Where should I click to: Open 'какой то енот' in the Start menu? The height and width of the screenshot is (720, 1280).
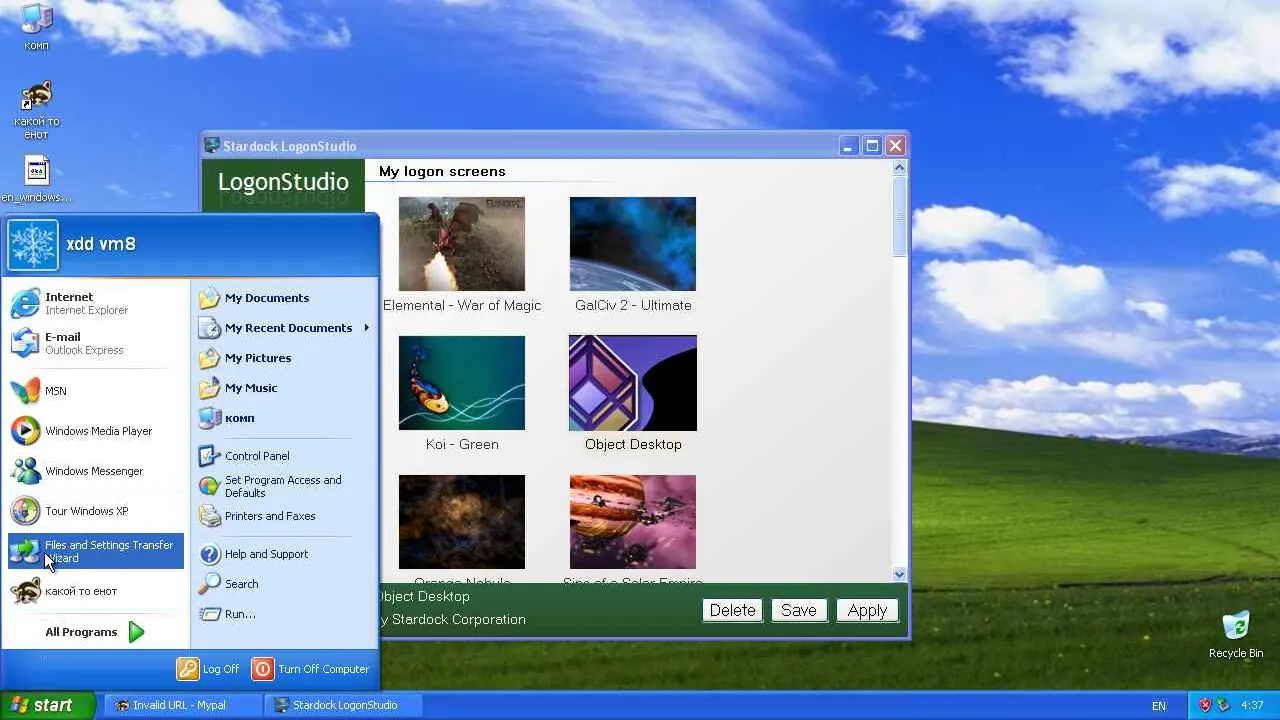point(96,591)
